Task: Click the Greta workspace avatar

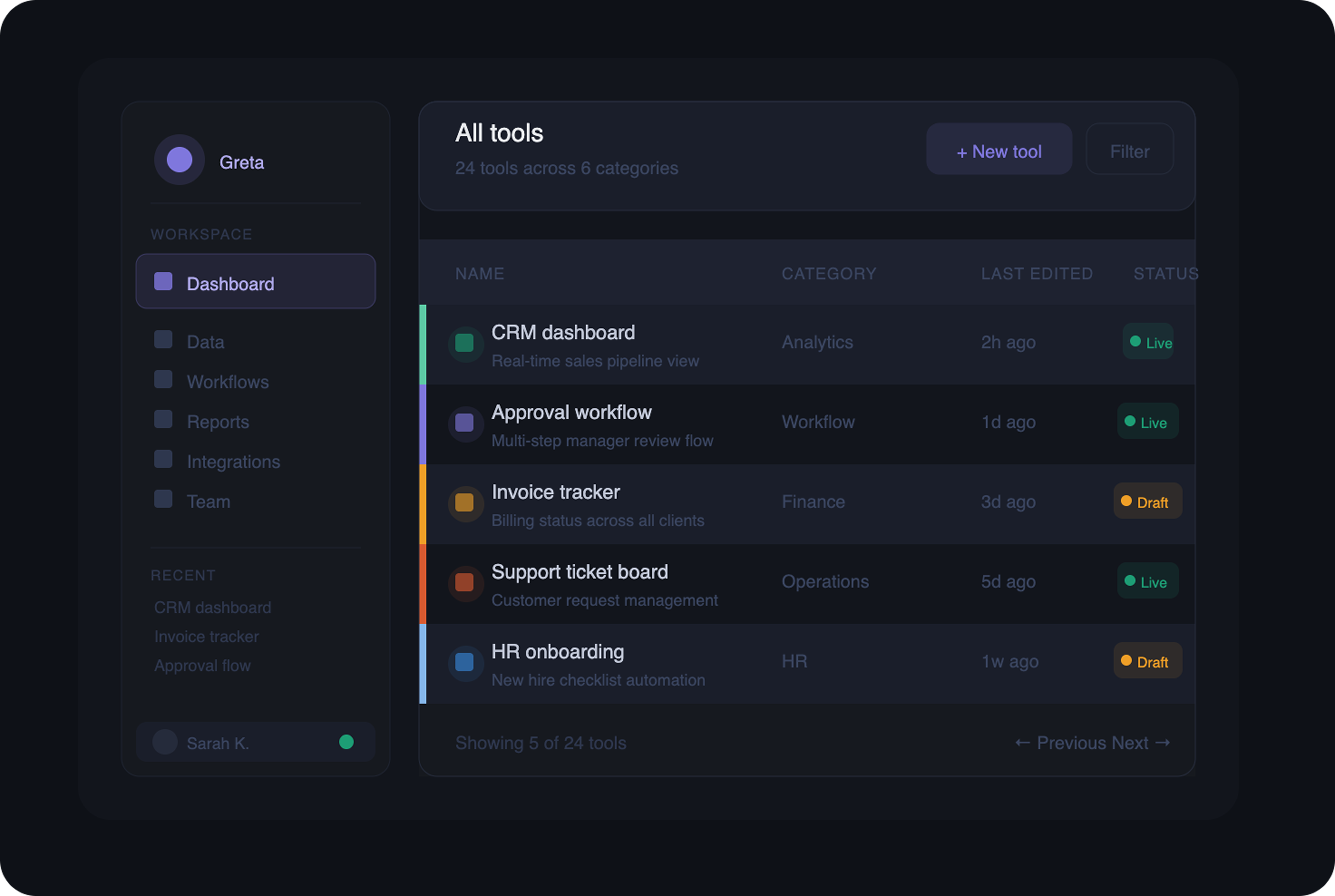Action: tap(179, 159)
